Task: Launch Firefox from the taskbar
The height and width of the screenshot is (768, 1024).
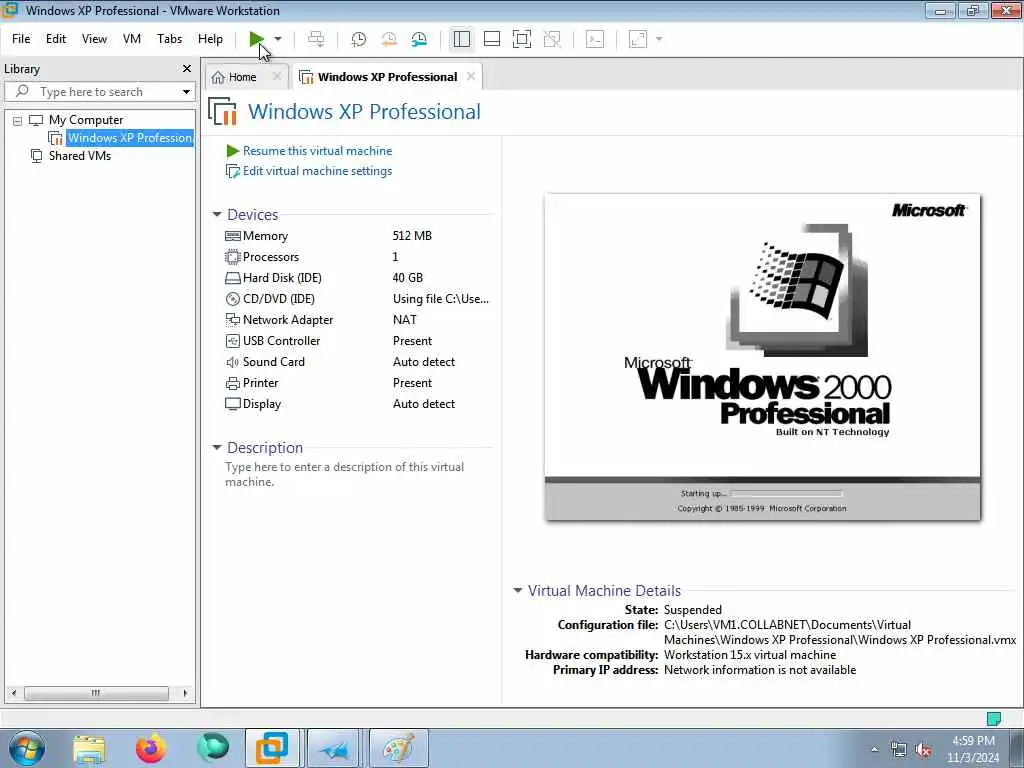Action: point(151,748)
